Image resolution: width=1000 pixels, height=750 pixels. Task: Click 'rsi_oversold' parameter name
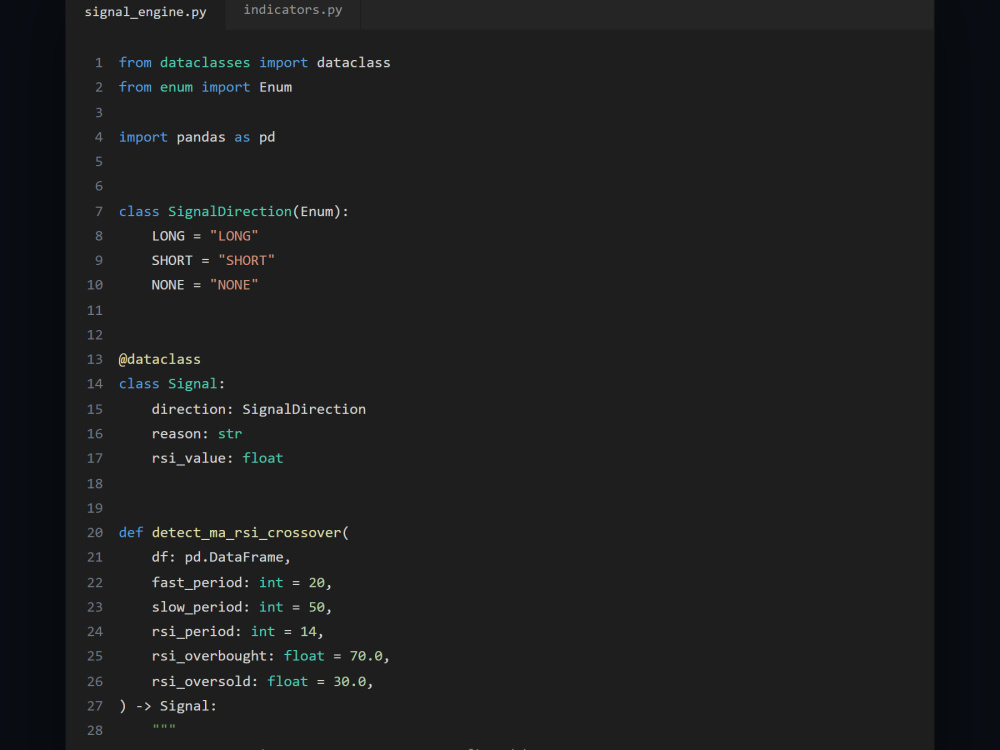pos(201,681)
